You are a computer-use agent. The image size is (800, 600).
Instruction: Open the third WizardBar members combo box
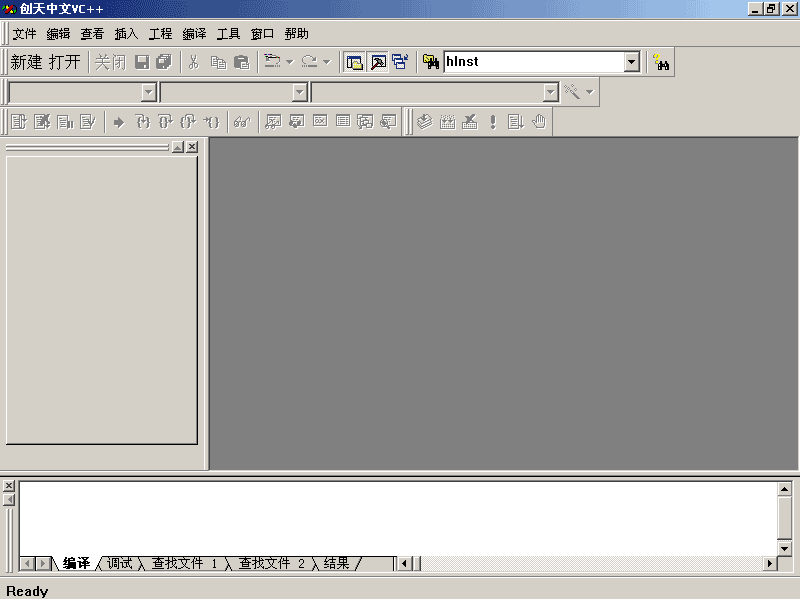435,92
